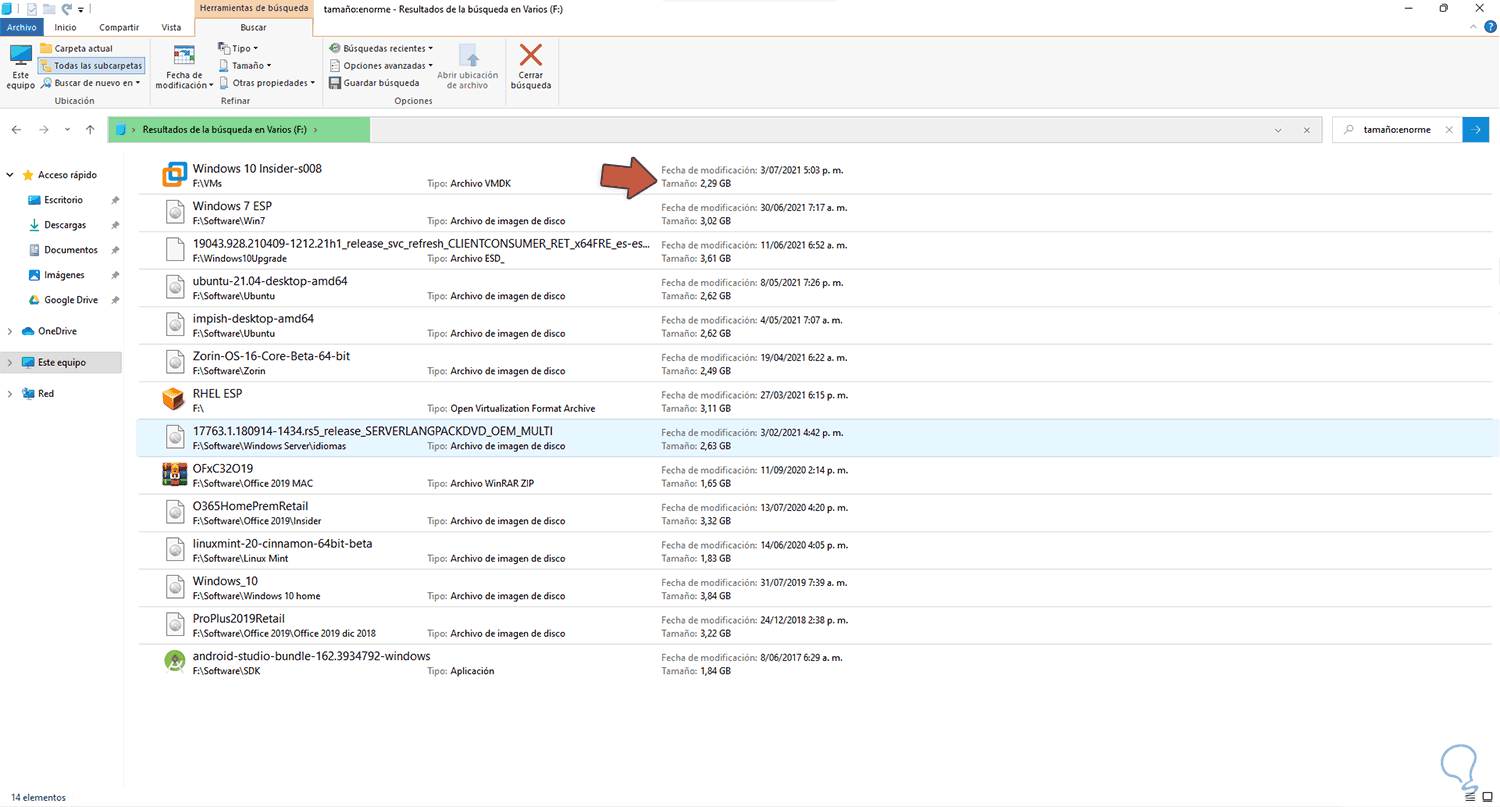
Task: Select the RHEL ESP archive icon
Action: (175, 400)
